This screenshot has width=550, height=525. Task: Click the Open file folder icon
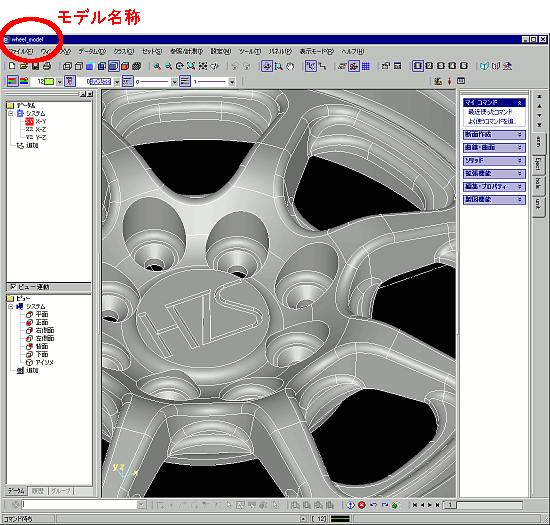24,66
